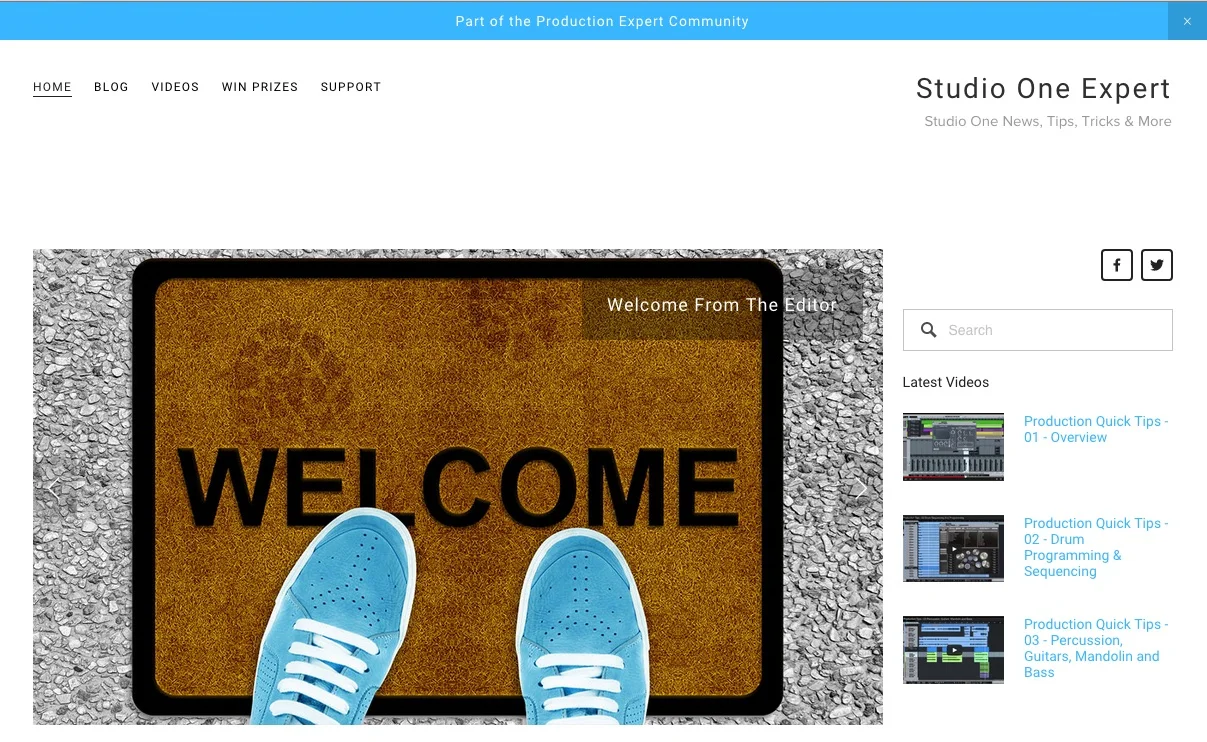
Task: Click the search magnifier icon
Action: coord(929,330)
